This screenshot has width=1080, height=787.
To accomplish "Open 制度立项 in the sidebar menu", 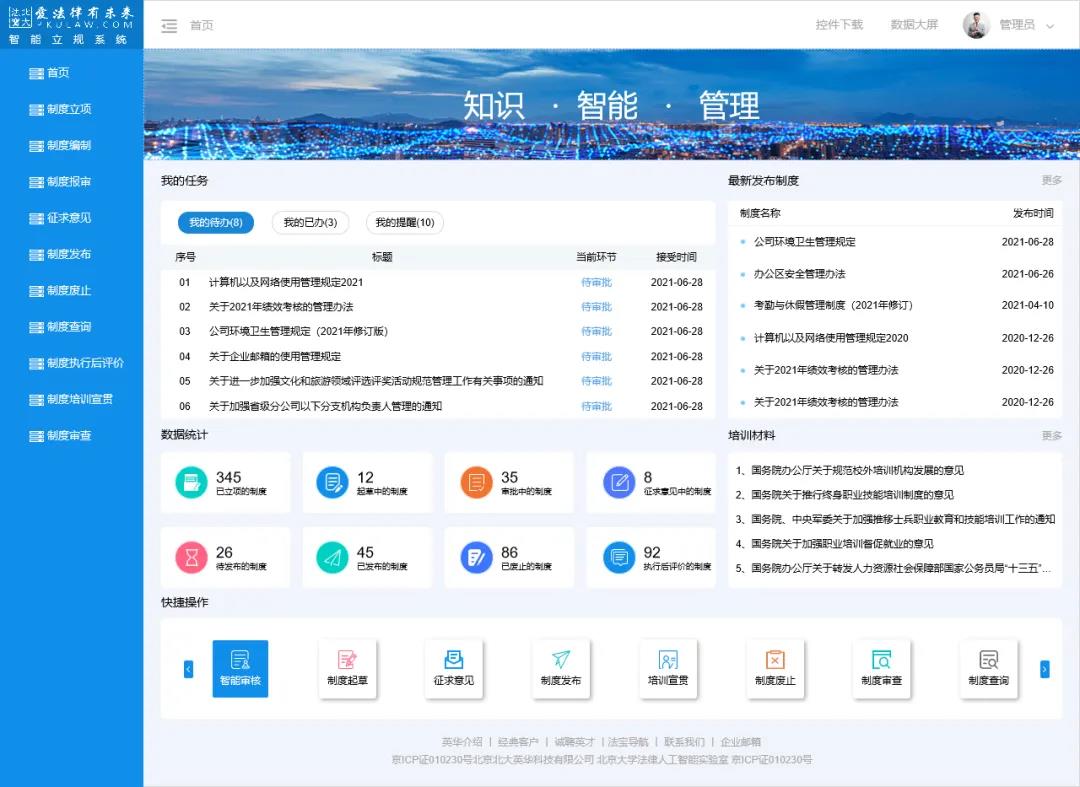I will (69, 109).
